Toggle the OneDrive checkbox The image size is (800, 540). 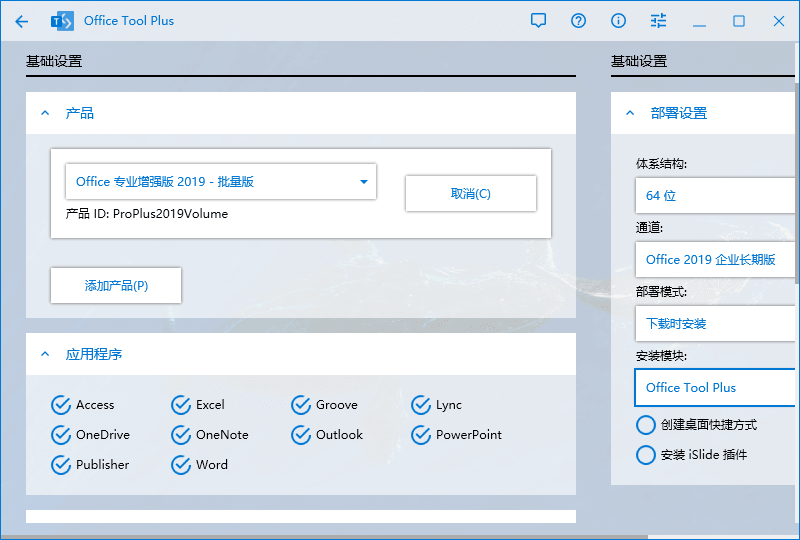click(x=61, y=435)
